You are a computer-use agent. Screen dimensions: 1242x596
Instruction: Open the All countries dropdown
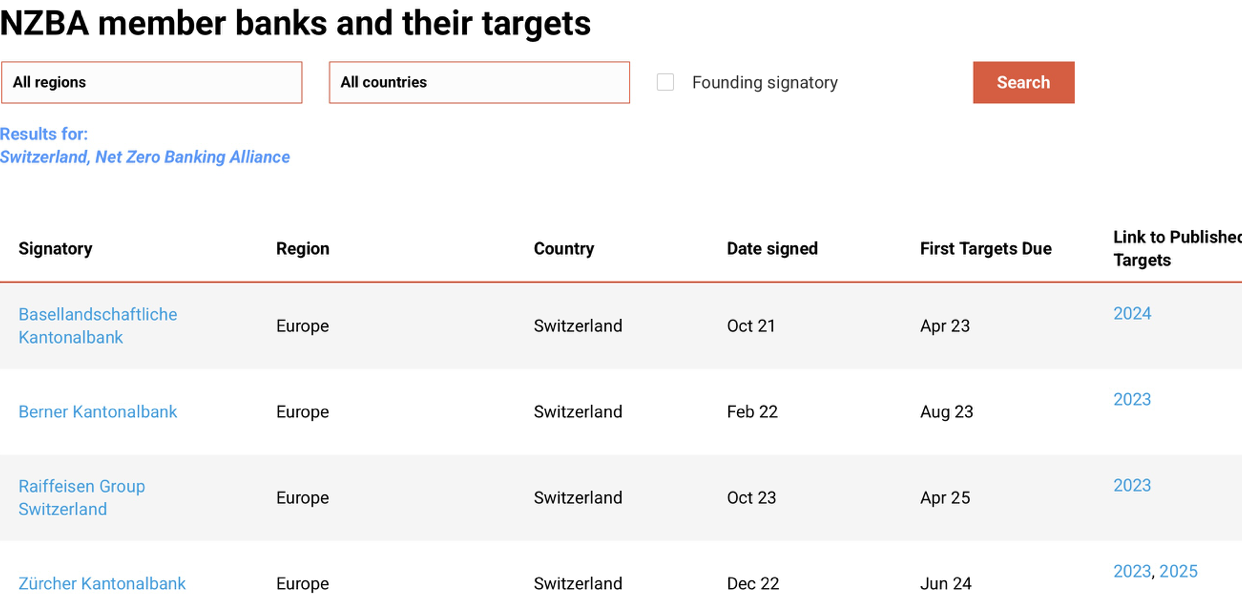click(479, 82)
